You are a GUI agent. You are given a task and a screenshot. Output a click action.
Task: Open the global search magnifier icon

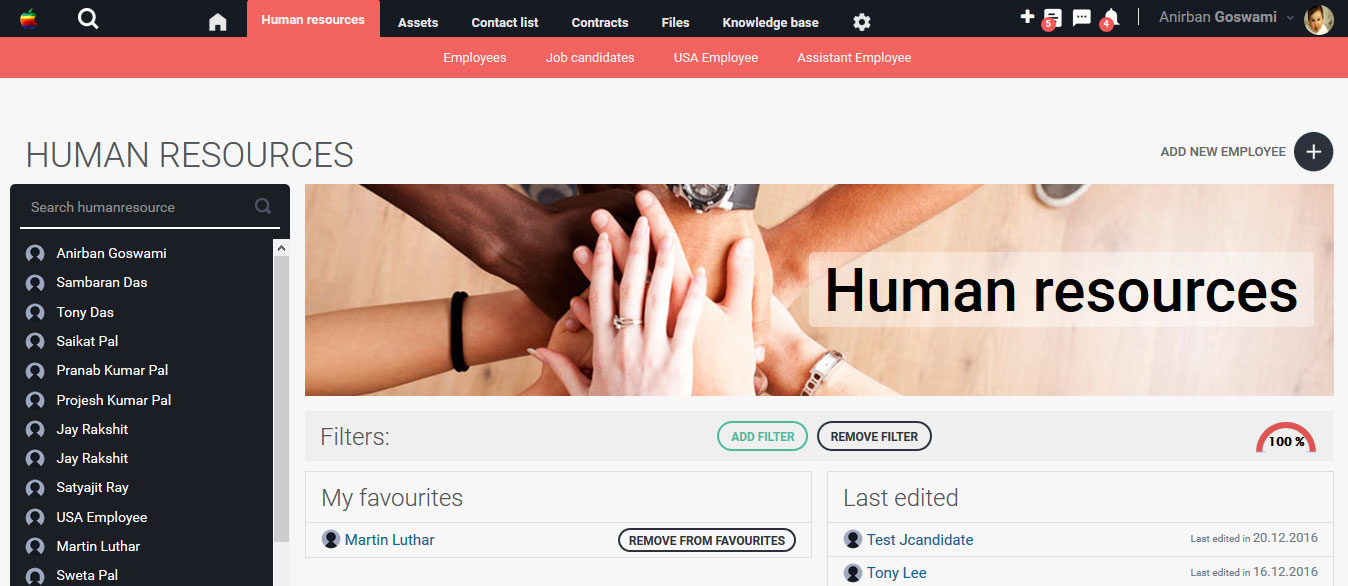coord(88,18)
